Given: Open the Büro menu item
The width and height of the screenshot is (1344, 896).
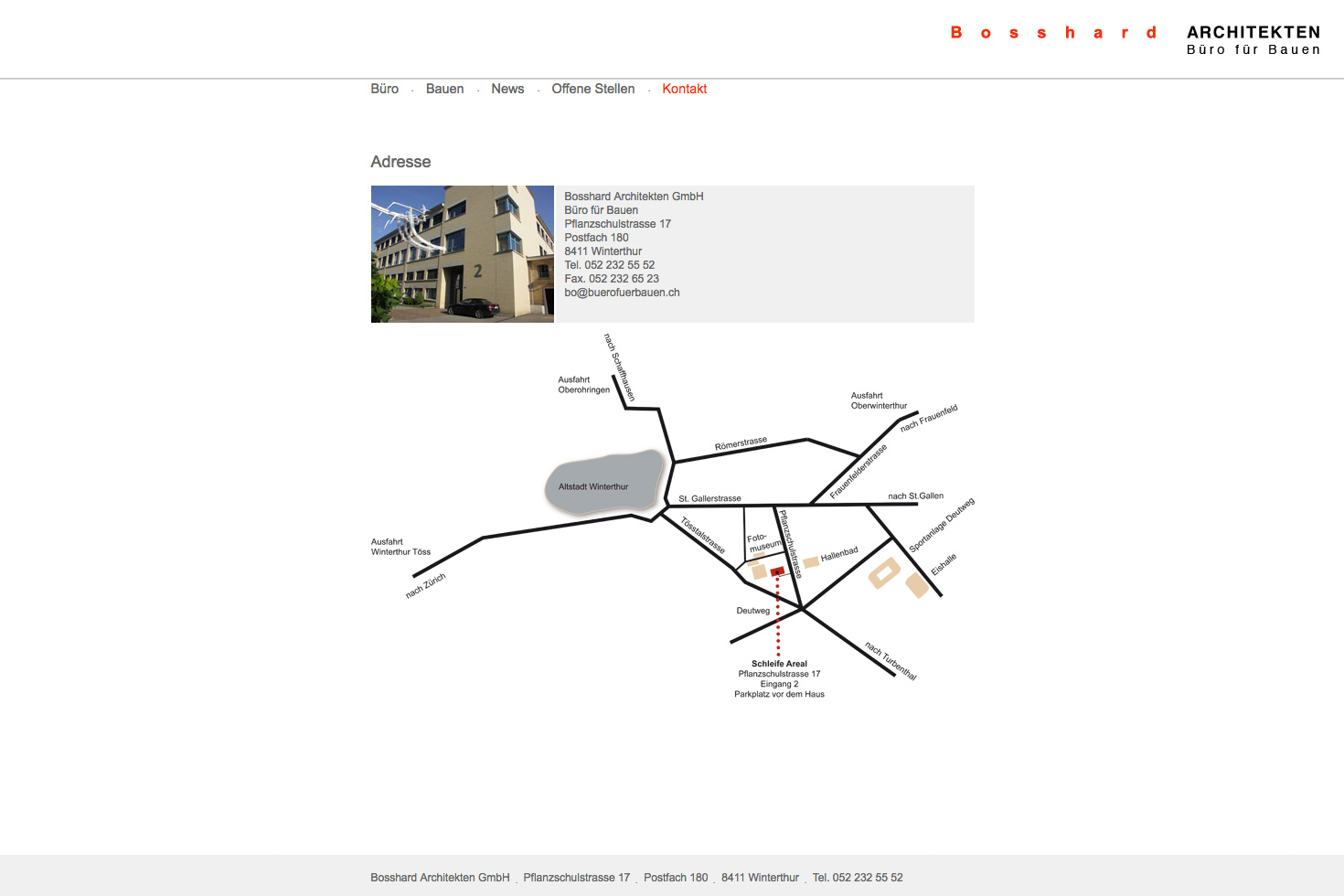Looking at the screenshot, I should click(384, 89).
